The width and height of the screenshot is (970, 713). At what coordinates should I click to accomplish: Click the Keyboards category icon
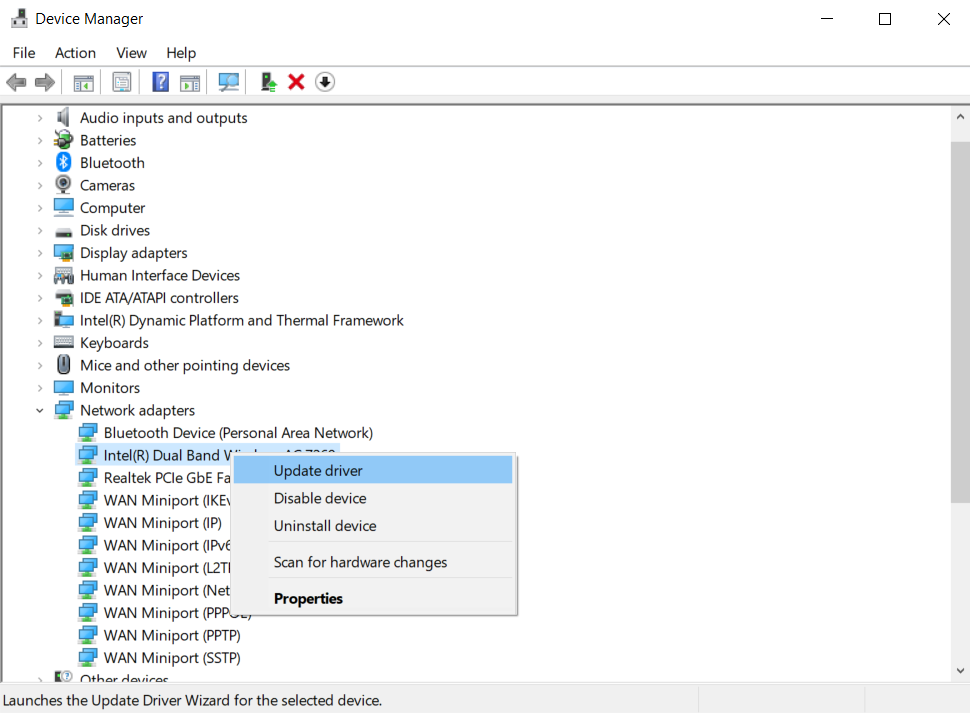coord(64,341)
